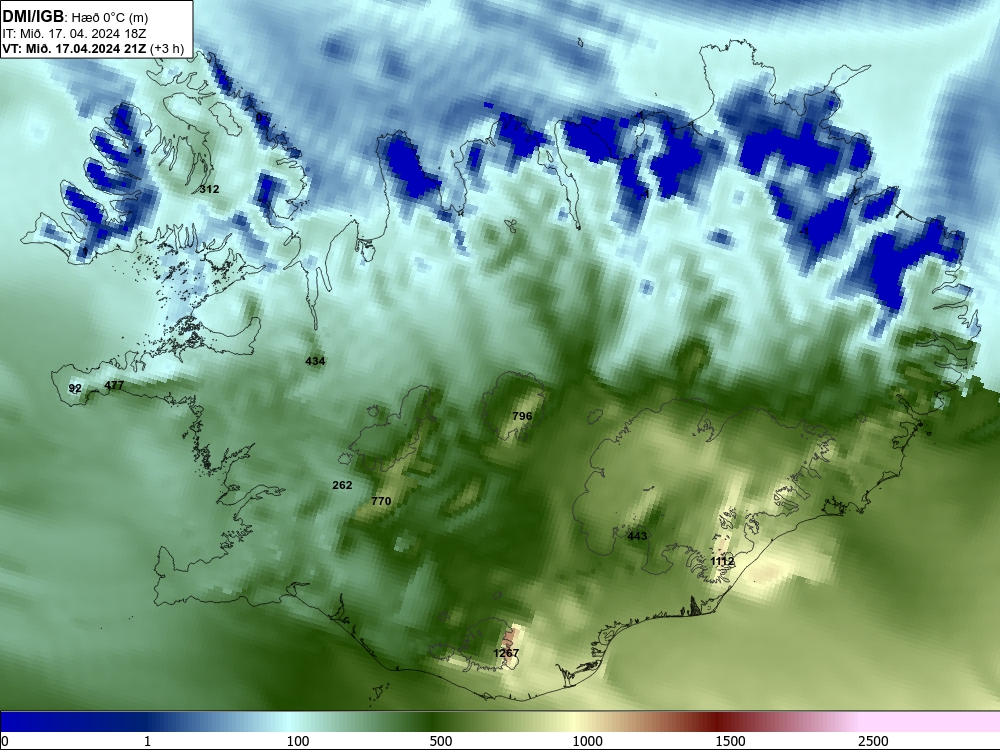The width and height of the screenshot is (1000, 750).
Task: Click the legend label 1
Action: point(147,741)
